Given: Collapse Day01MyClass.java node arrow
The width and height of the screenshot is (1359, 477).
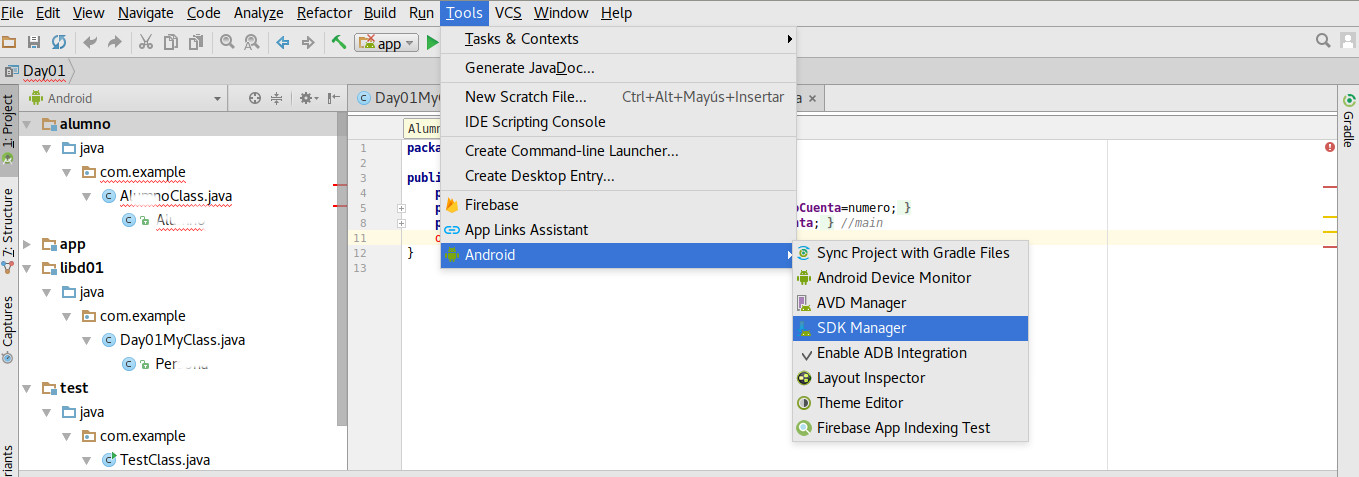Looking at the screenshot, I should (88, 340).
